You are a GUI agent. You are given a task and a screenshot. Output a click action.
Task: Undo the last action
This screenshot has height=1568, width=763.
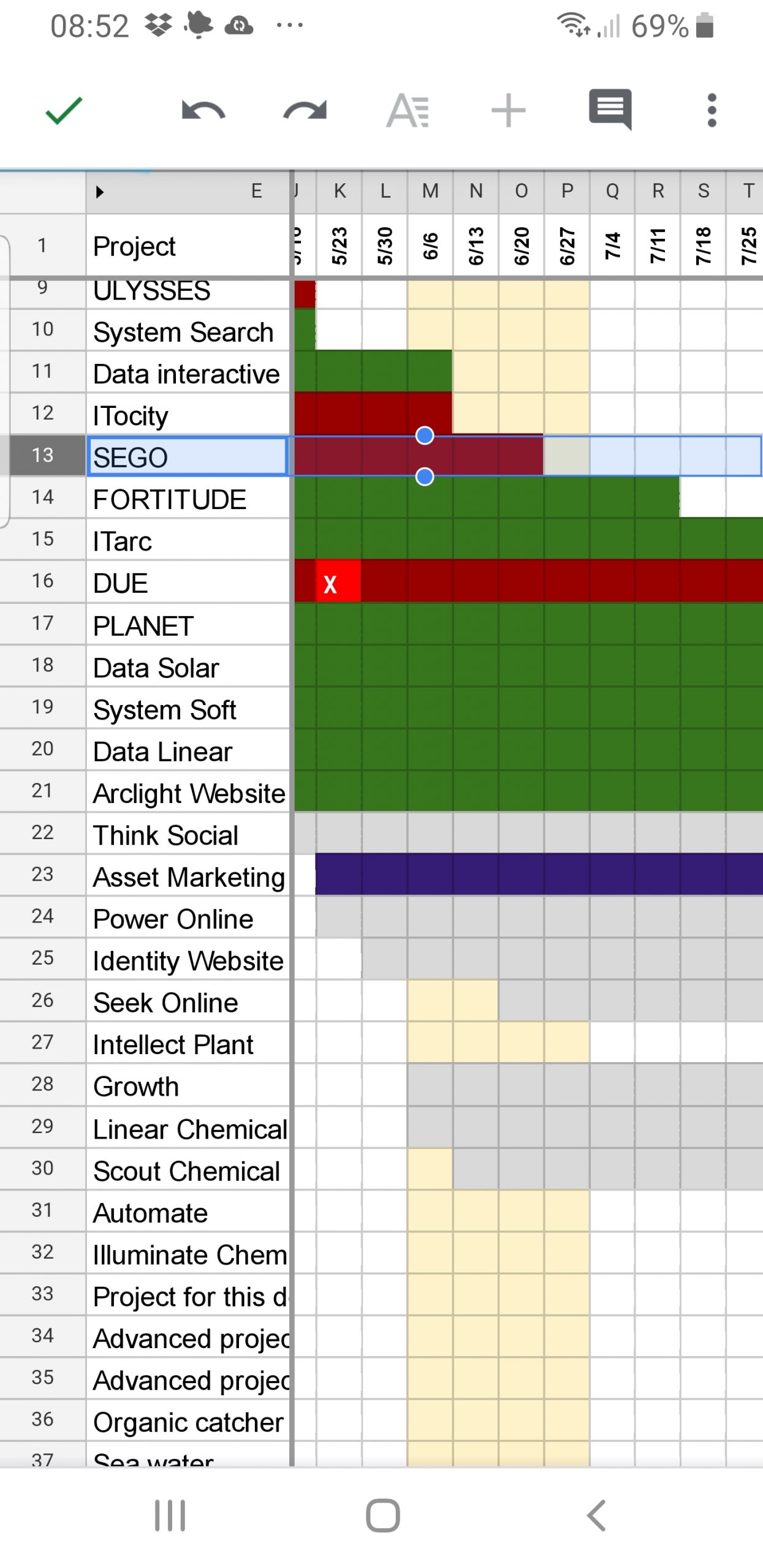pyautogui.click(x=203, y=111)
